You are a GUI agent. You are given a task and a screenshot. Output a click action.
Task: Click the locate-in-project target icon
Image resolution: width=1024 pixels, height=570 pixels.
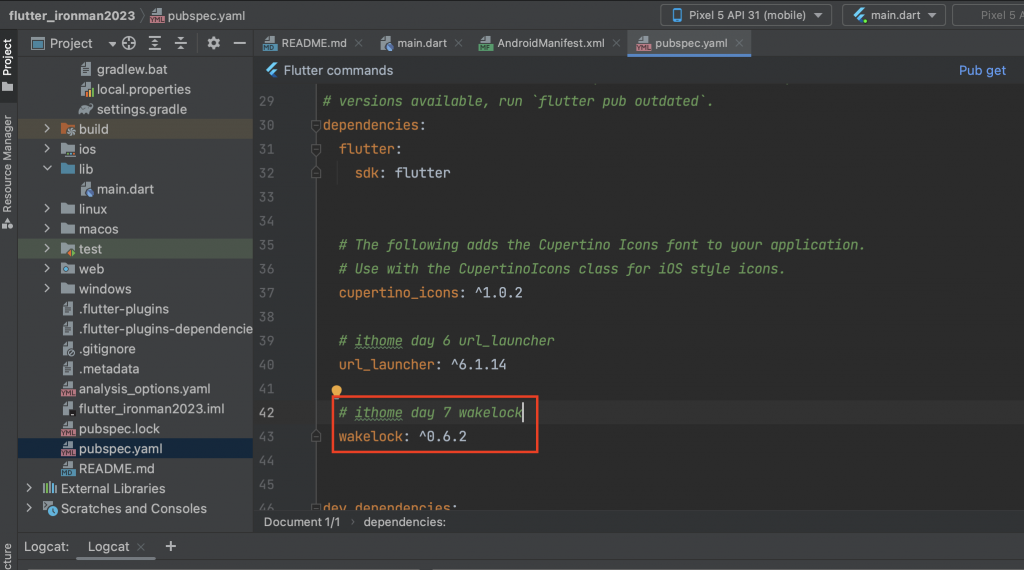click(129, 43)
